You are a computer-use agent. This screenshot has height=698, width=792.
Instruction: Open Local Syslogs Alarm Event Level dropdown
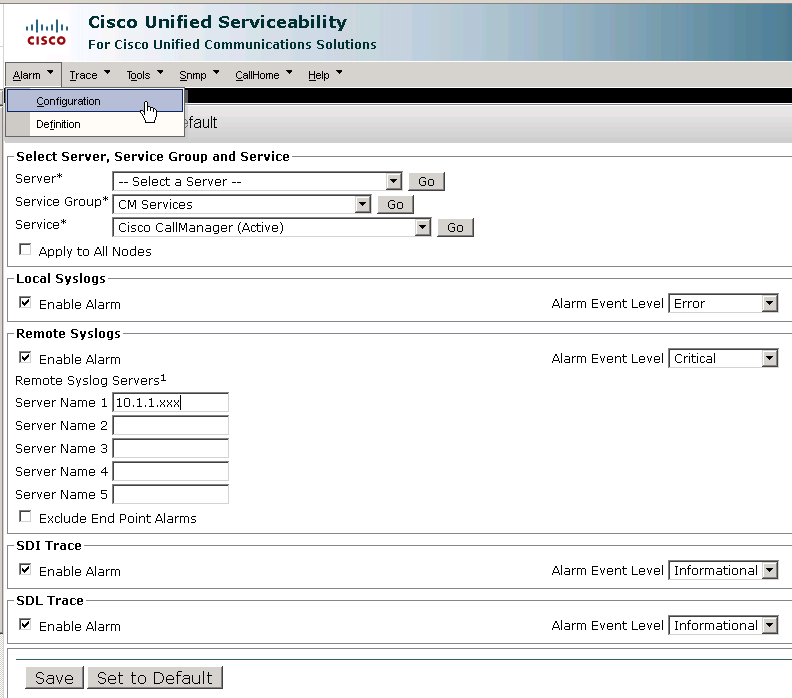[x=723, y=304]
